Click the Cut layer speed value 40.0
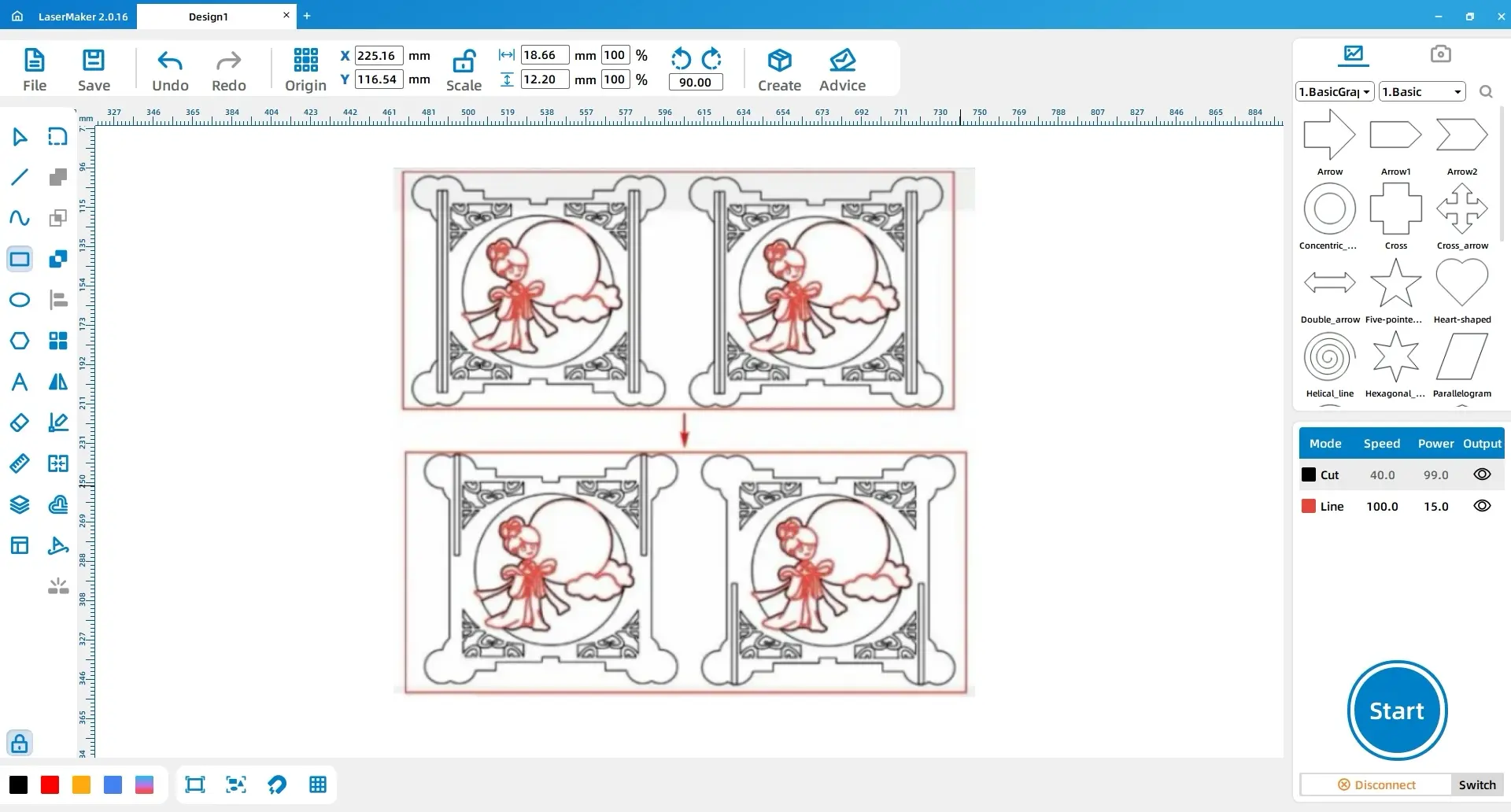1511x812 pixels. tap(1382, 475)
